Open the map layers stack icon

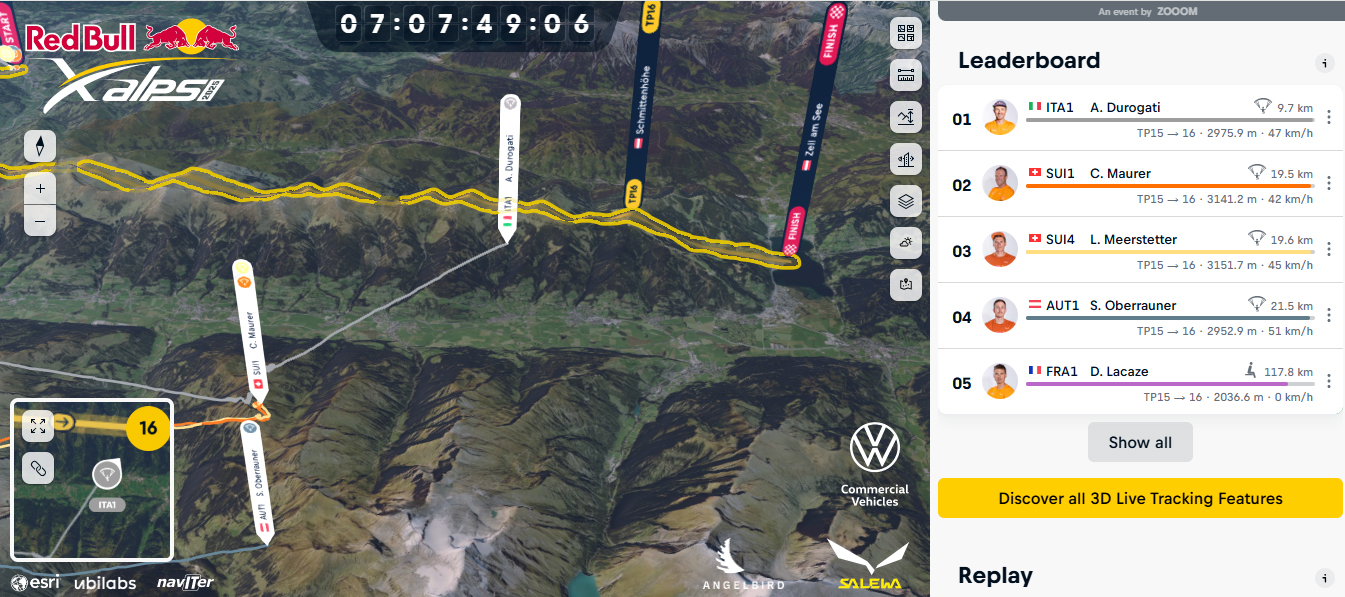click(906, 201)
